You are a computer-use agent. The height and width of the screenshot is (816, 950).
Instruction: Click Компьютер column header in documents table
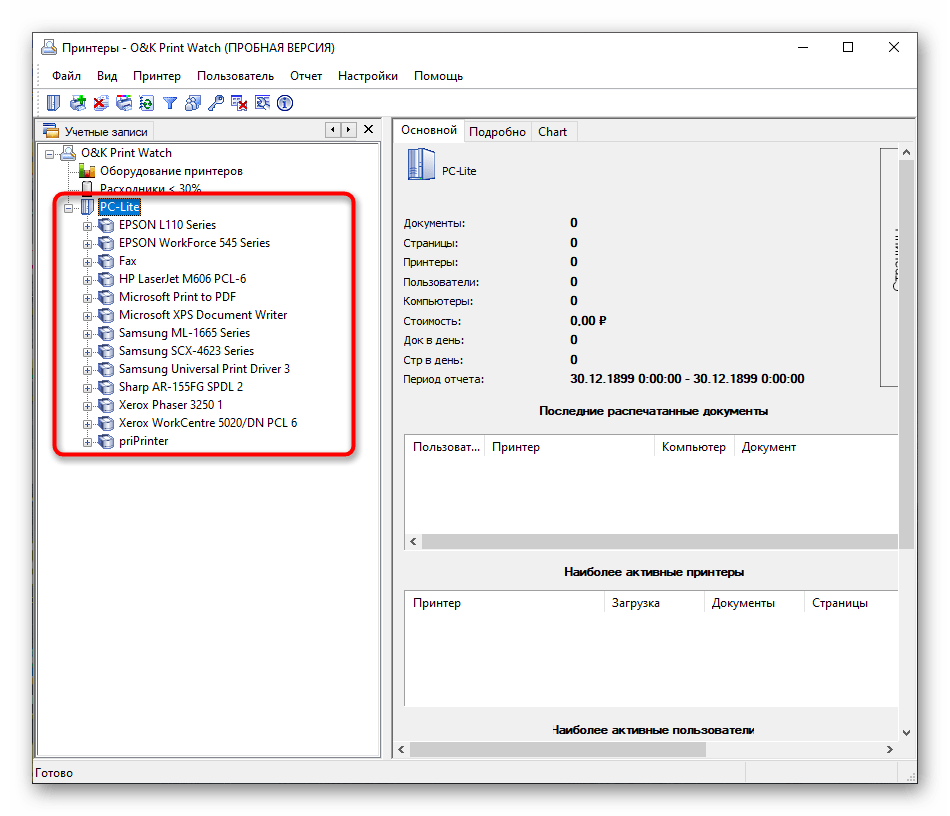pos(694,447)
